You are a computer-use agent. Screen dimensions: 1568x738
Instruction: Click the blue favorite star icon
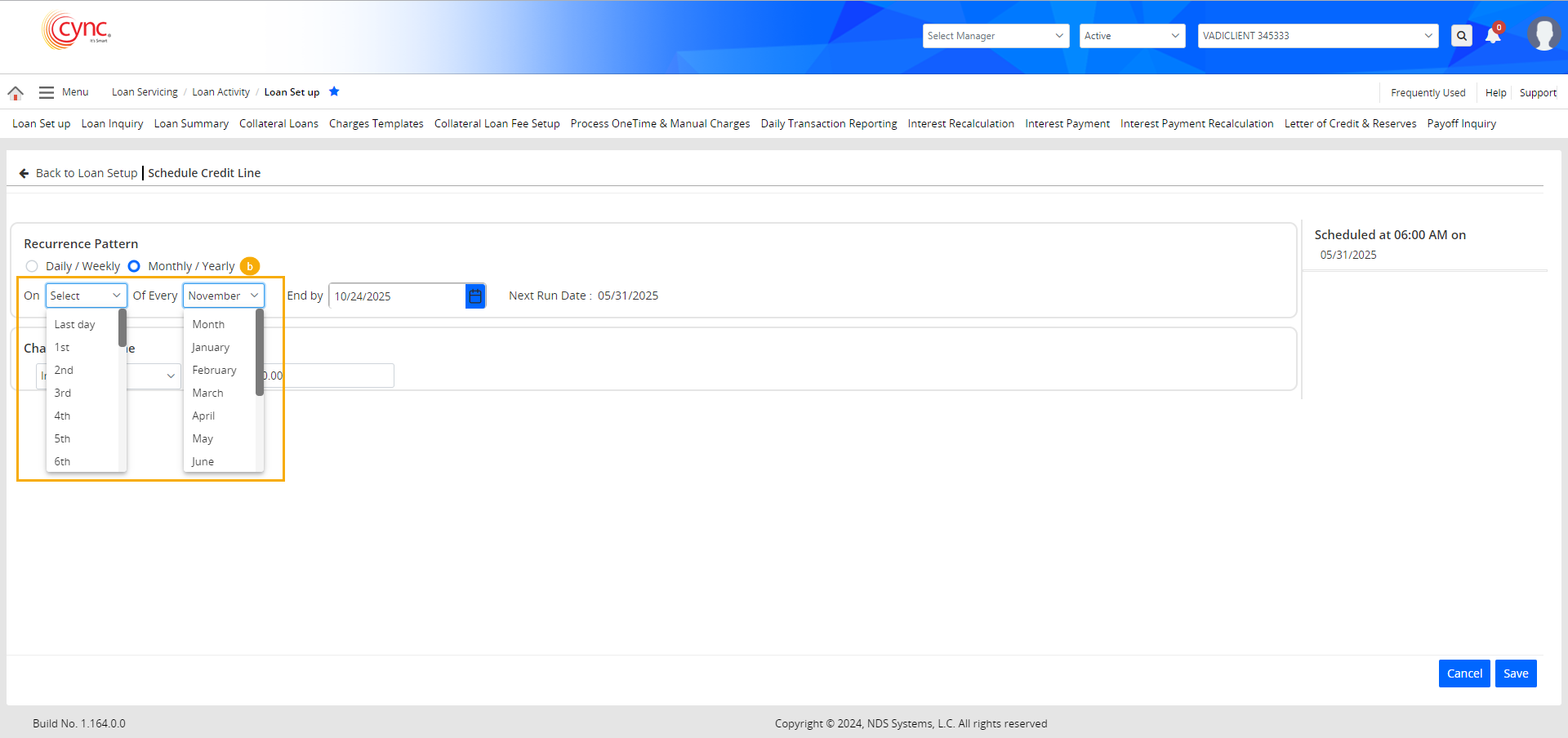[x=334, y=91]
